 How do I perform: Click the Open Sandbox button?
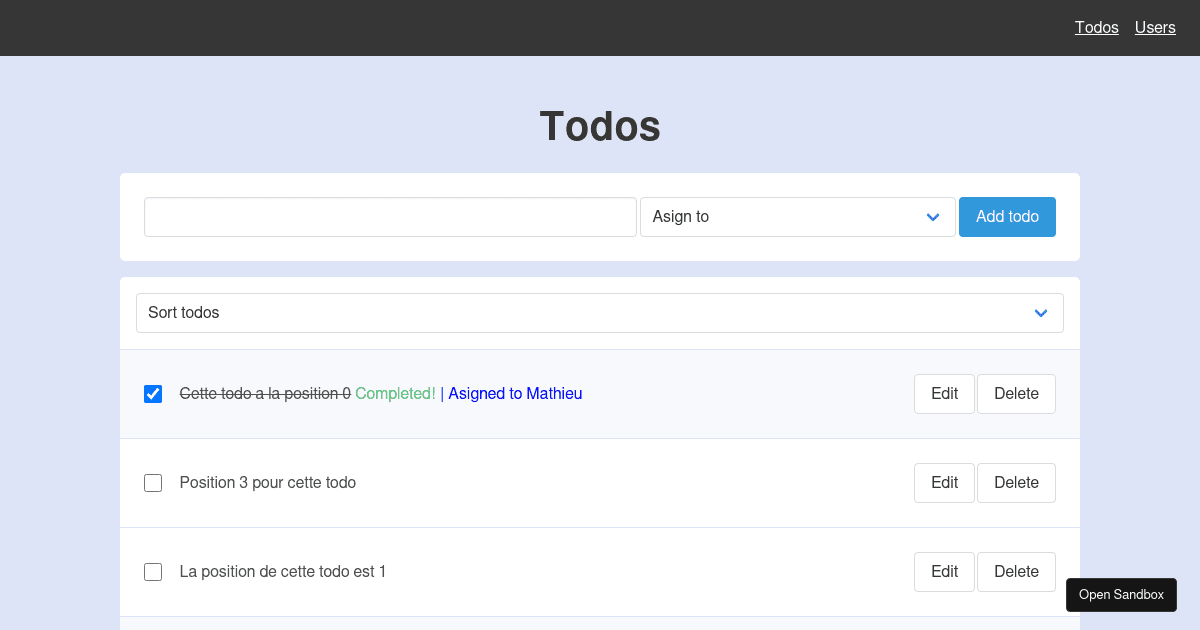click(1121, 595)
